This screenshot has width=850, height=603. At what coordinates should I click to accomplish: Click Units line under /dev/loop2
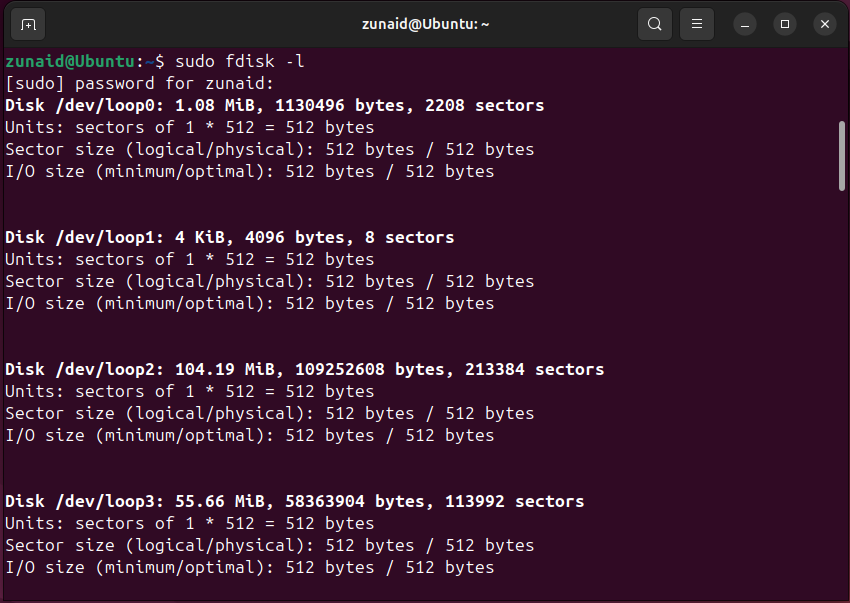tap(190, 392)
